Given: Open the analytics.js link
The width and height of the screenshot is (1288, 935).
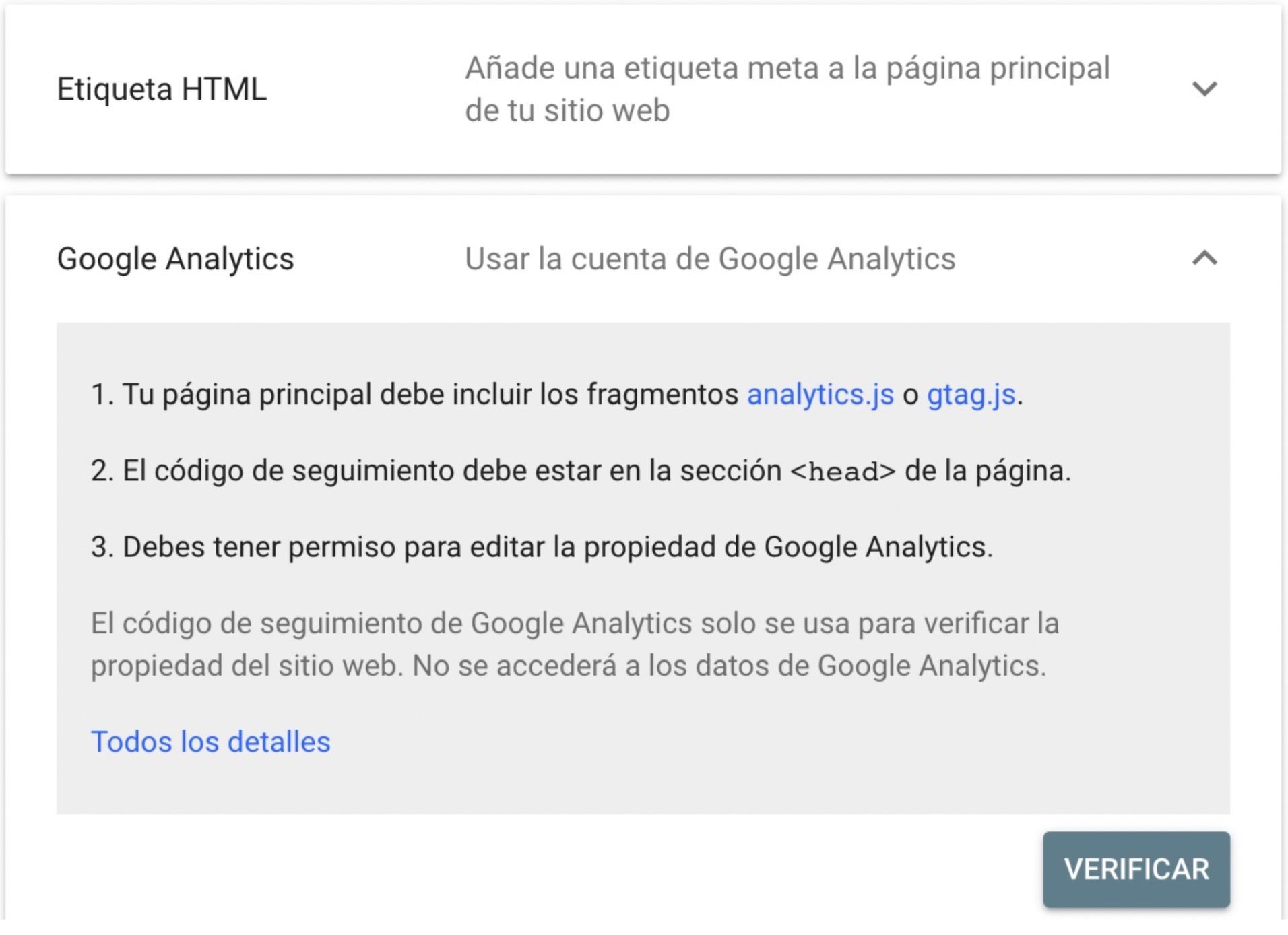Looking at the screenshot, I should coord(820,395).
